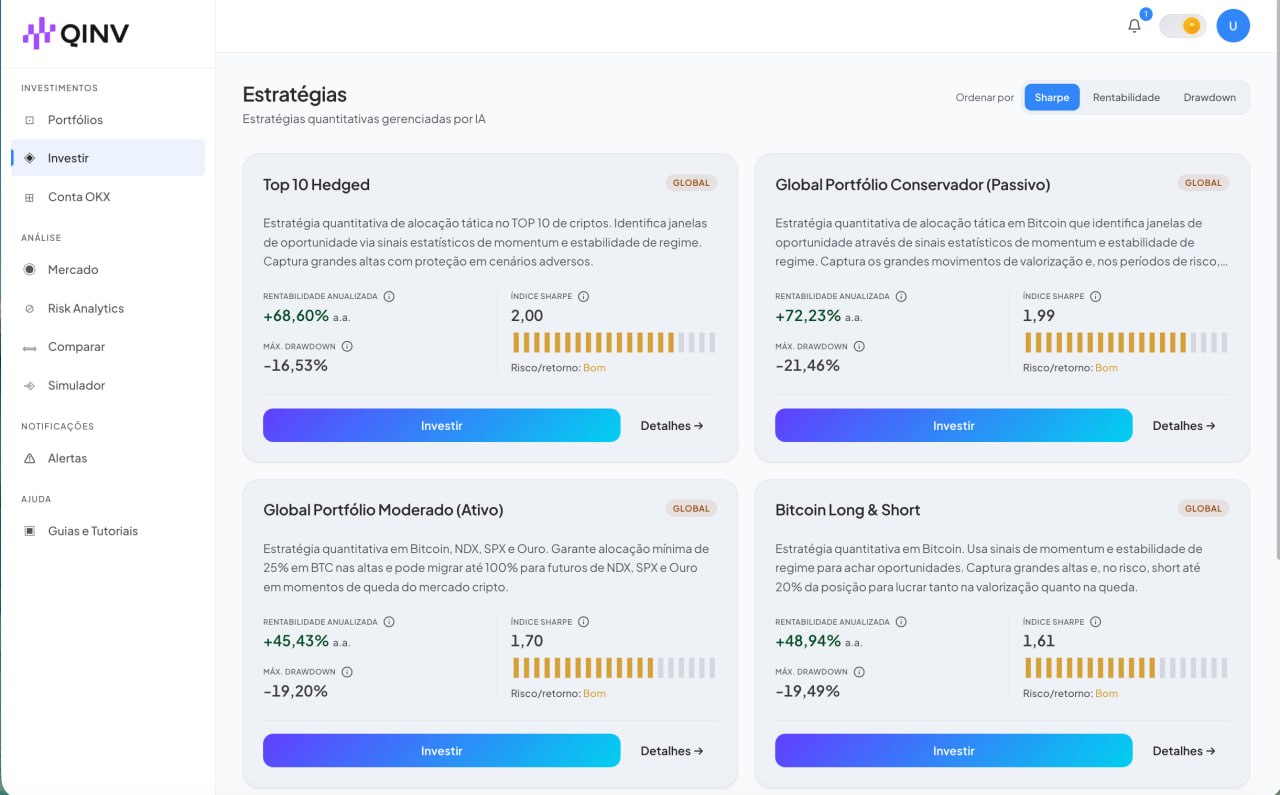Click Máx. Drawdown info icon on Bitcoin Long & Short
The width and height of the screenshot is (1280, 795).
(859, 672)
